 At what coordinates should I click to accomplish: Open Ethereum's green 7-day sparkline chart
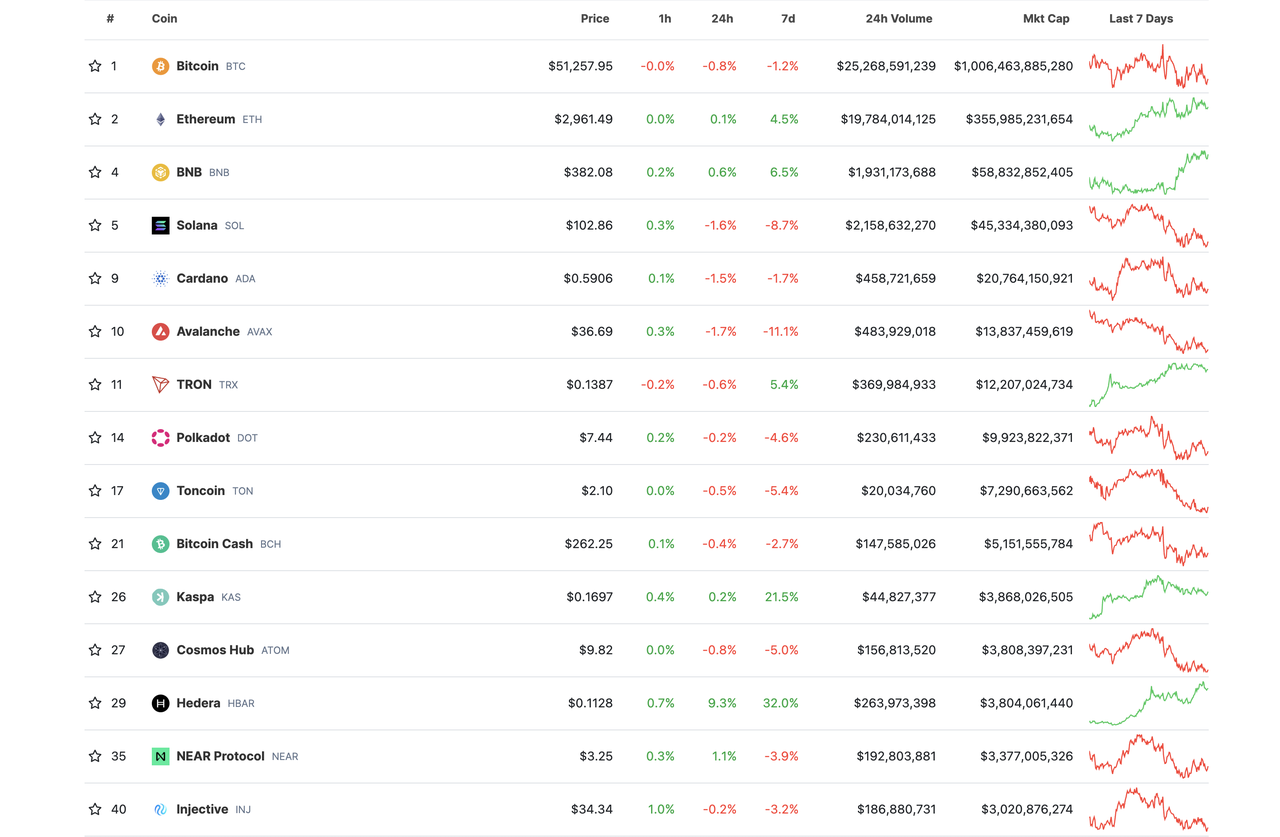[x=1148, y=119]
